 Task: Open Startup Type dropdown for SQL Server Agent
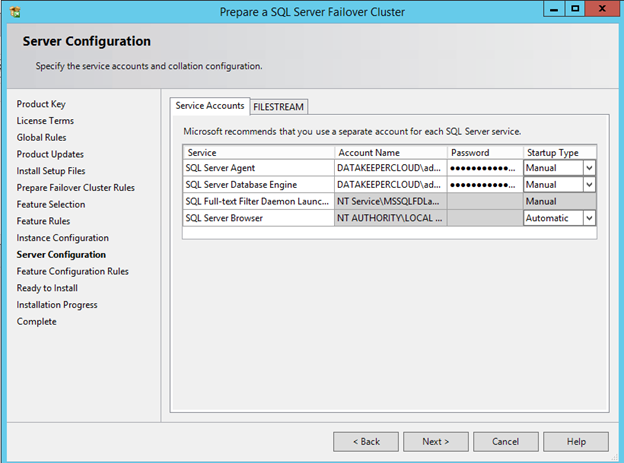coord(589,168)
